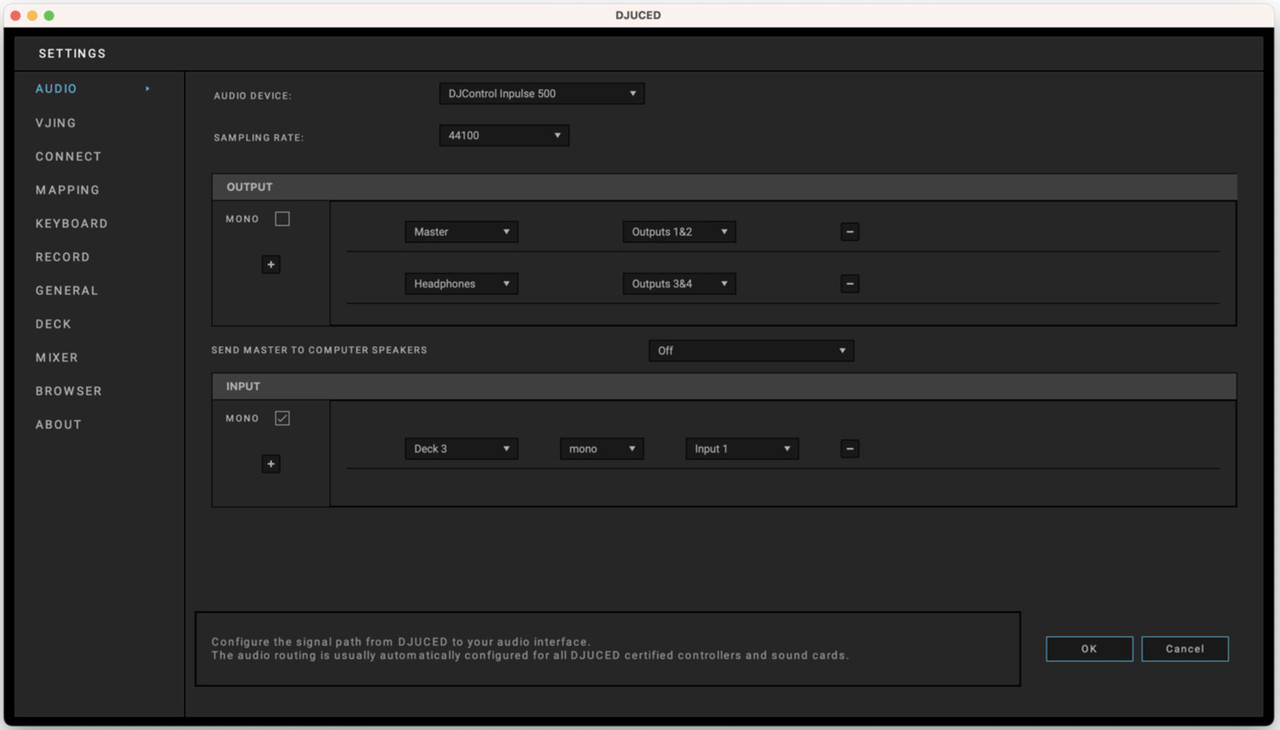Enable mono for Output section
Image resolution: width=1280 pixels, height=730 pixels.
coord(282,219)
